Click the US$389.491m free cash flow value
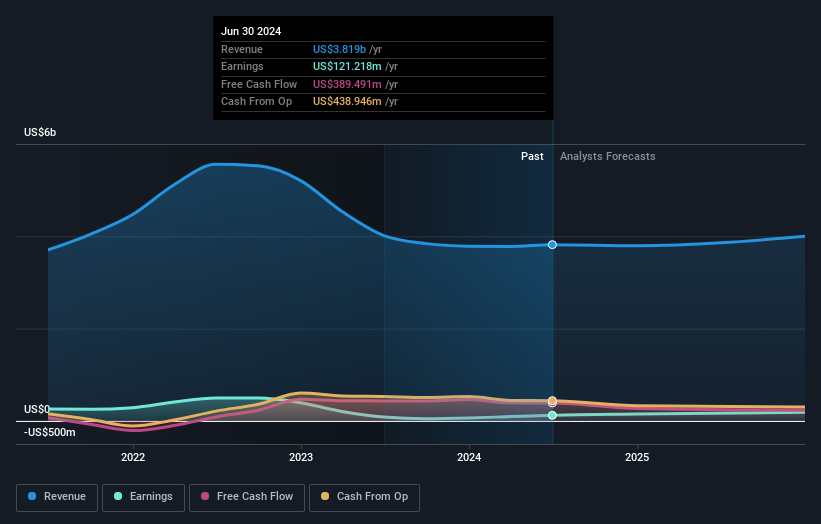Image resolution: width=821 pixels, height=524 pixels. [x=347, y=84]
